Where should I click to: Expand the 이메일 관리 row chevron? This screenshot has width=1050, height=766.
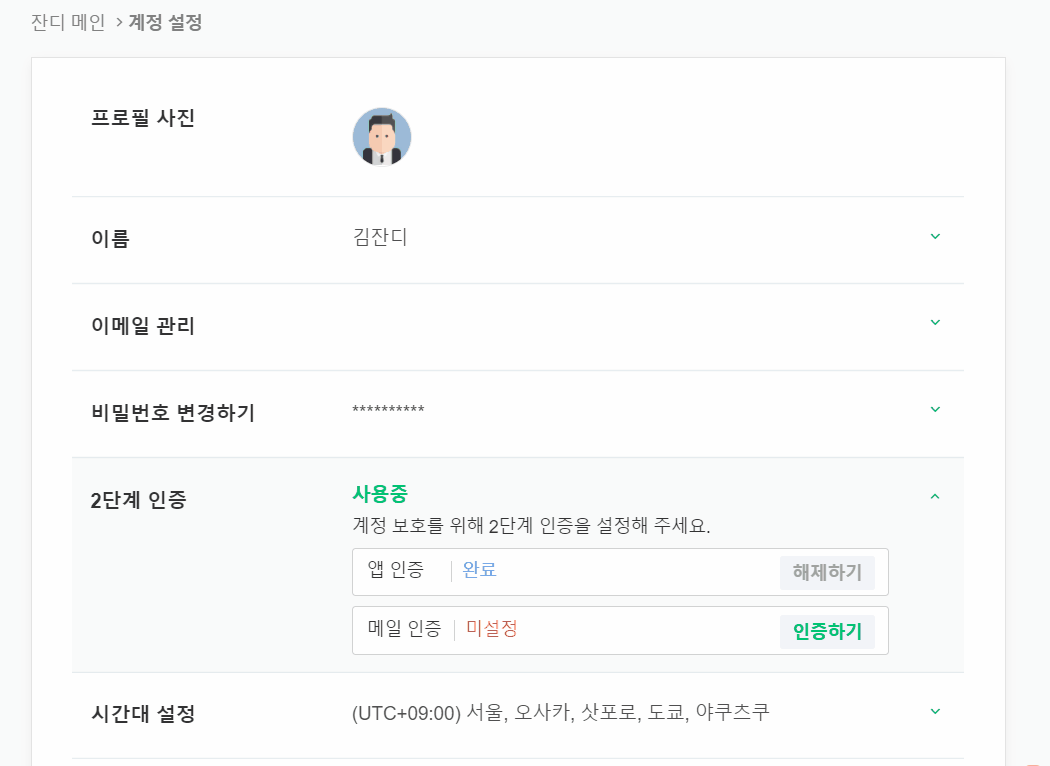point(935,323)
